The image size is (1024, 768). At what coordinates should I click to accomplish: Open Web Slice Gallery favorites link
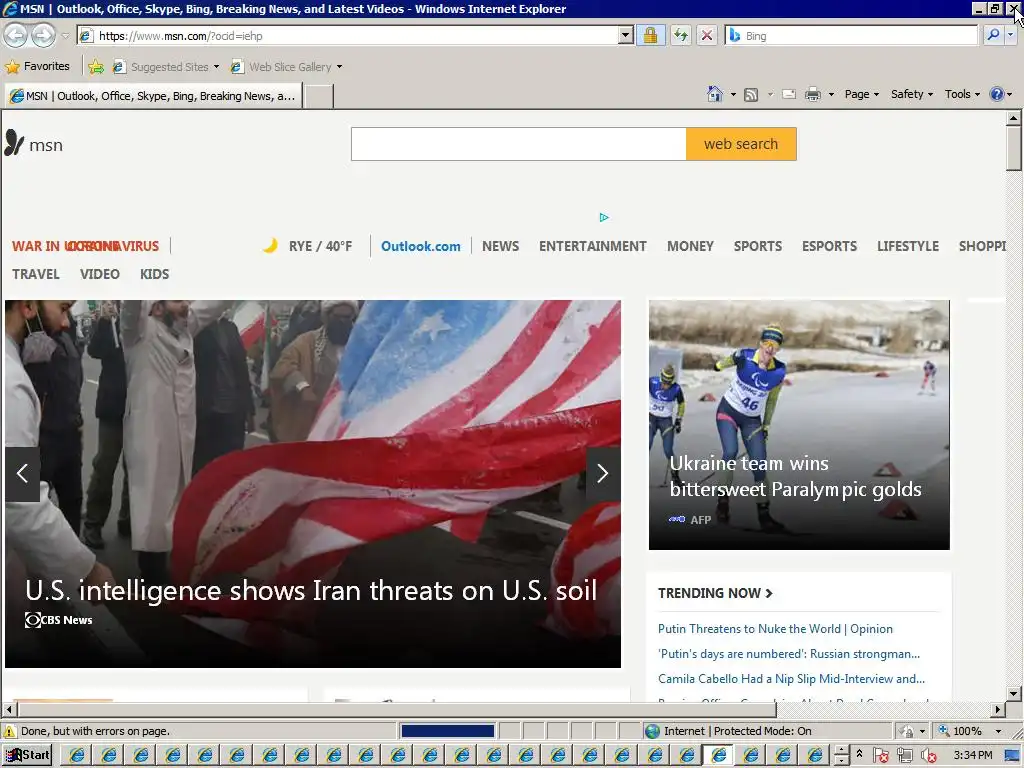click(286, 67)
